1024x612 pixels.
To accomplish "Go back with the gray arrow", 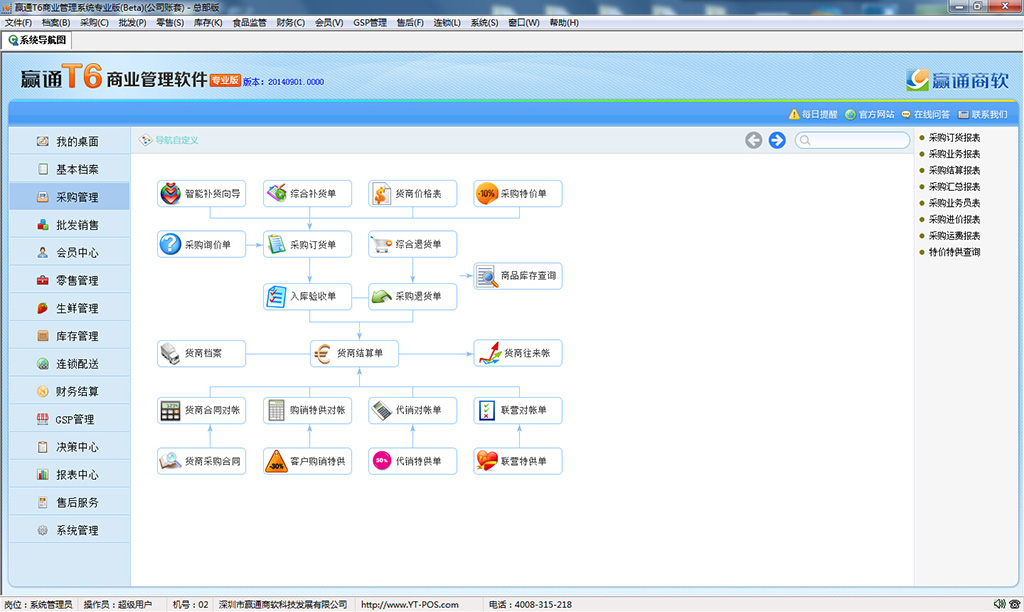I will coord(754,140).
